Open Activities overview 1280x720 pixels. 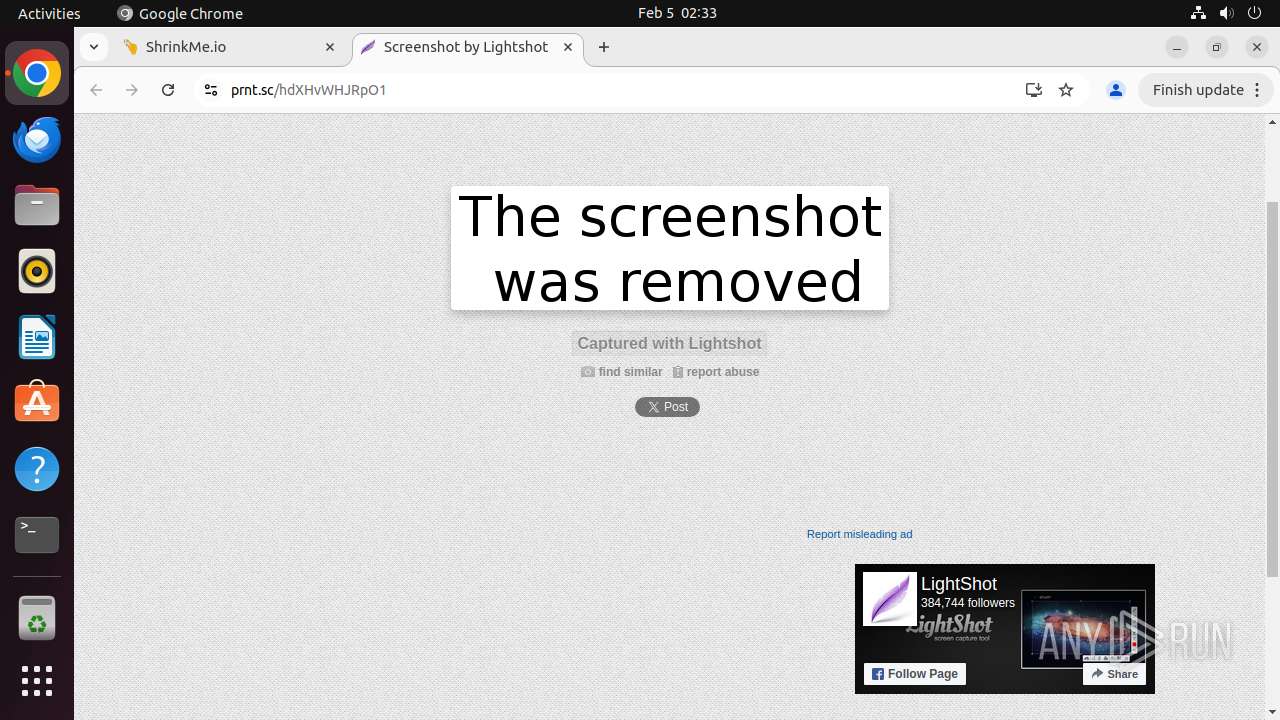[x=49, y=13]
